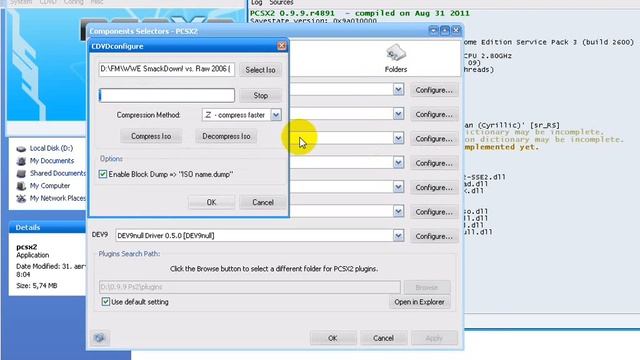Click the Stop button
This screenshot has height=360, width=640.
pyautogui.click(x=260, y=96)
